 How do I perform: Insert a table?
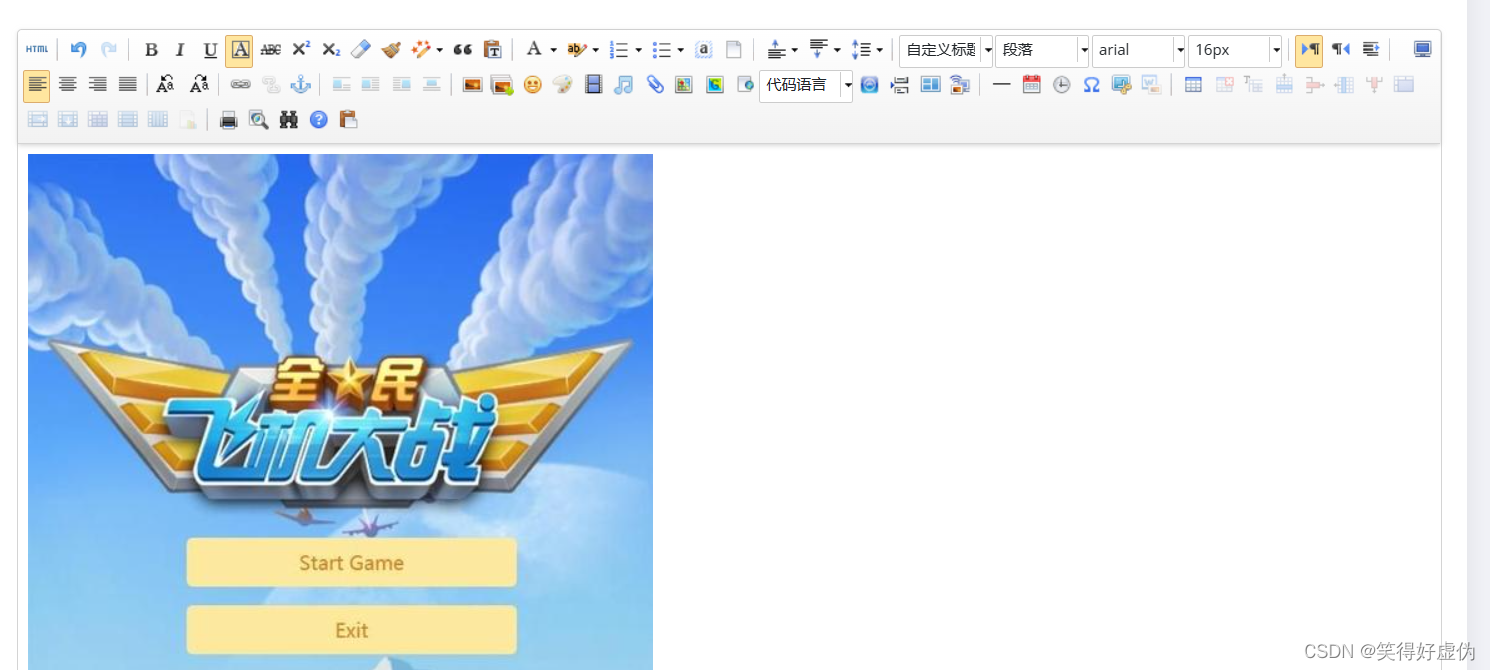pyautogui.click(x=1193, y=85)
